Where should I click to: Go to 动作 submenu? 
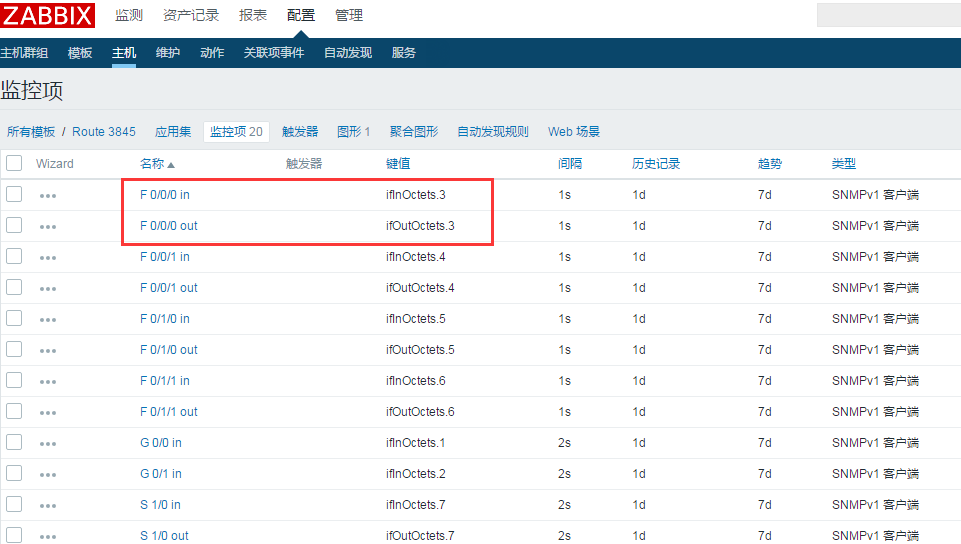pos(212,53)
